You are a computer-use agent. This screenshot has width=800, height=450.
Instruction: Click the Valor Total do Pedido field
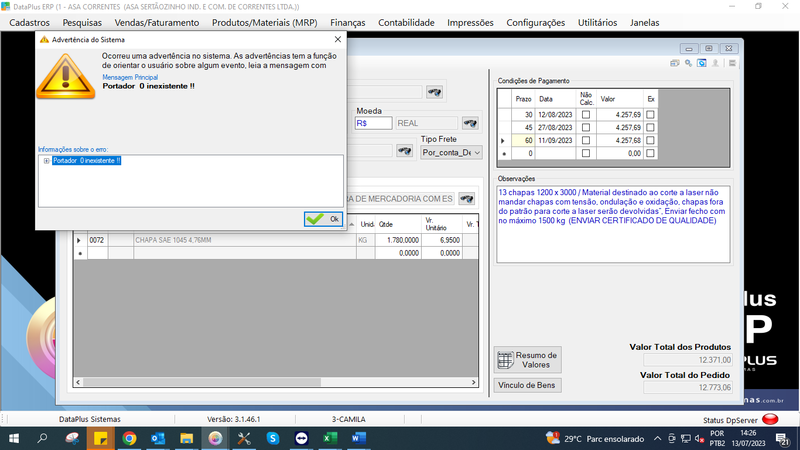[x=688, y=387]
